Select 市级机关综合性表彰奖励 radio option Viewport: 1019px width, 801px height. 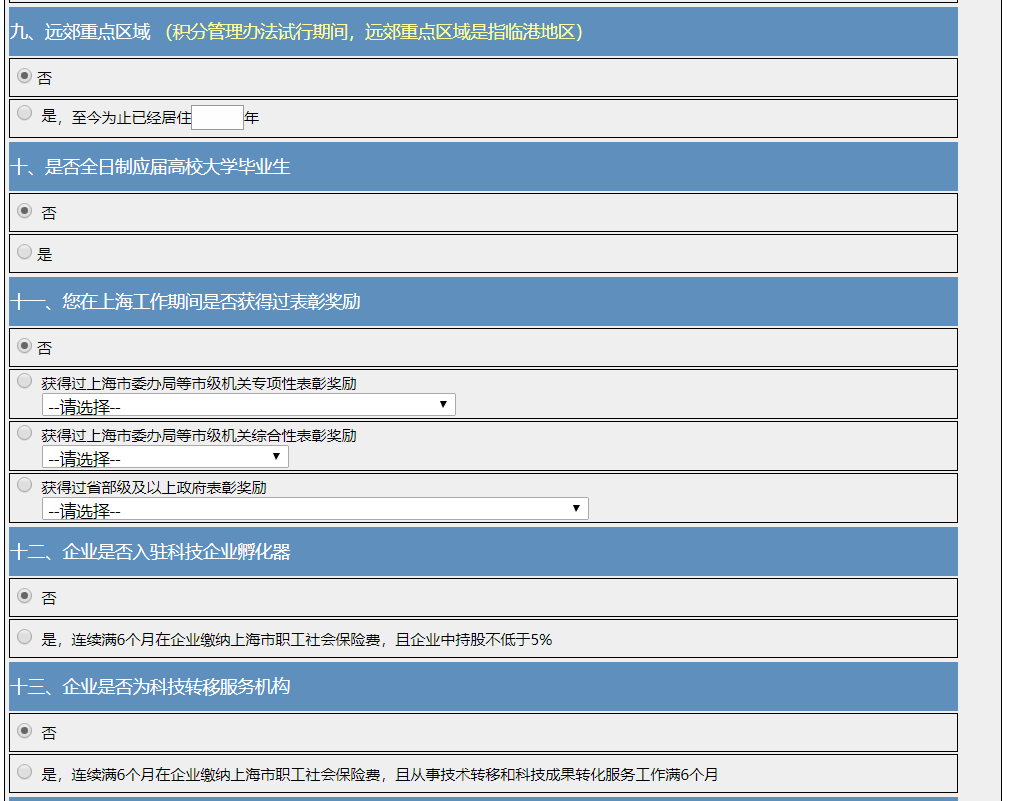pyautogui.click(x=25, y=432)
